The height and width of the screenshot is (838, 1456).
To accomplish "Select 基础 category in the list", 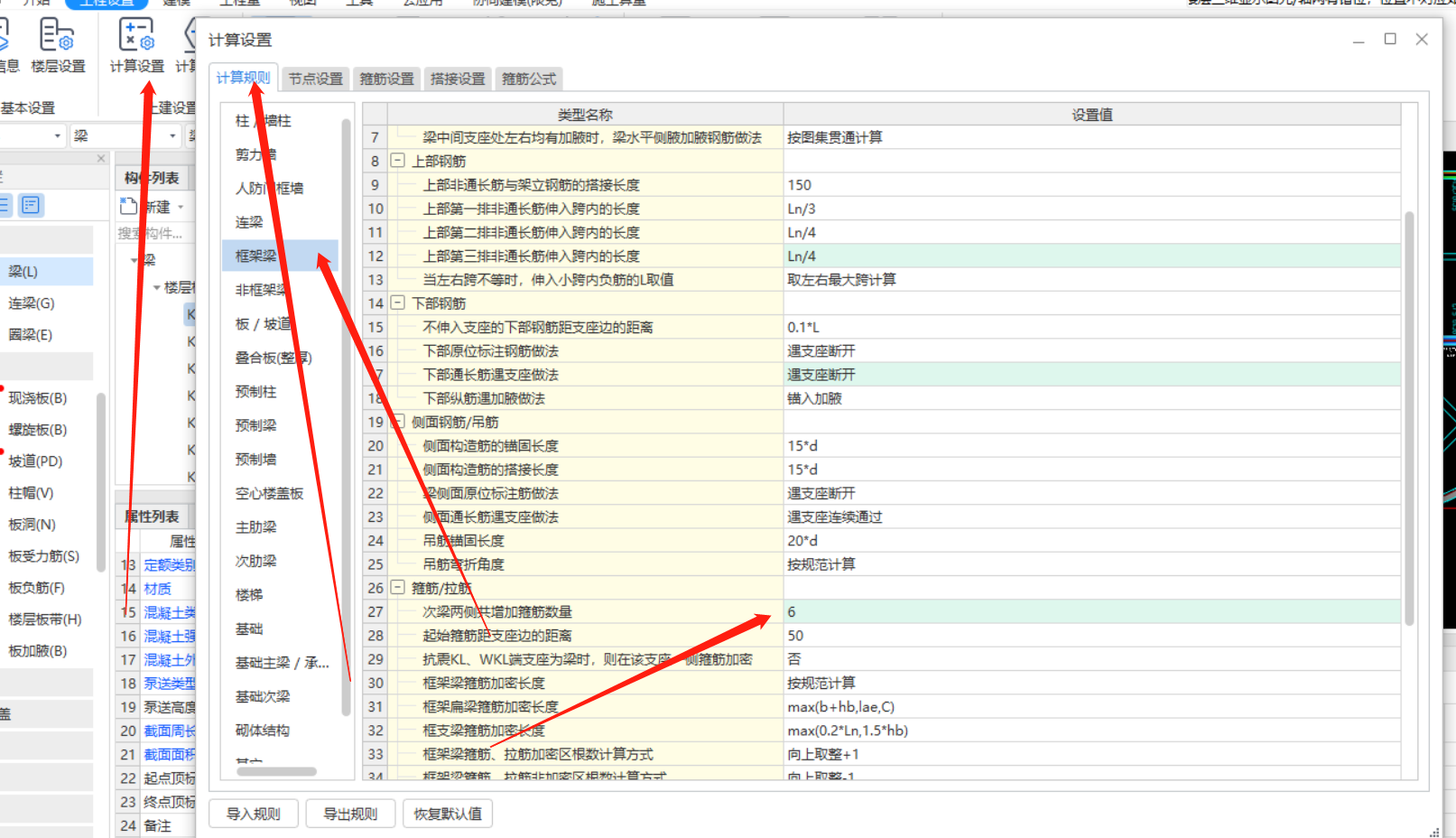I will coord(249,628).
